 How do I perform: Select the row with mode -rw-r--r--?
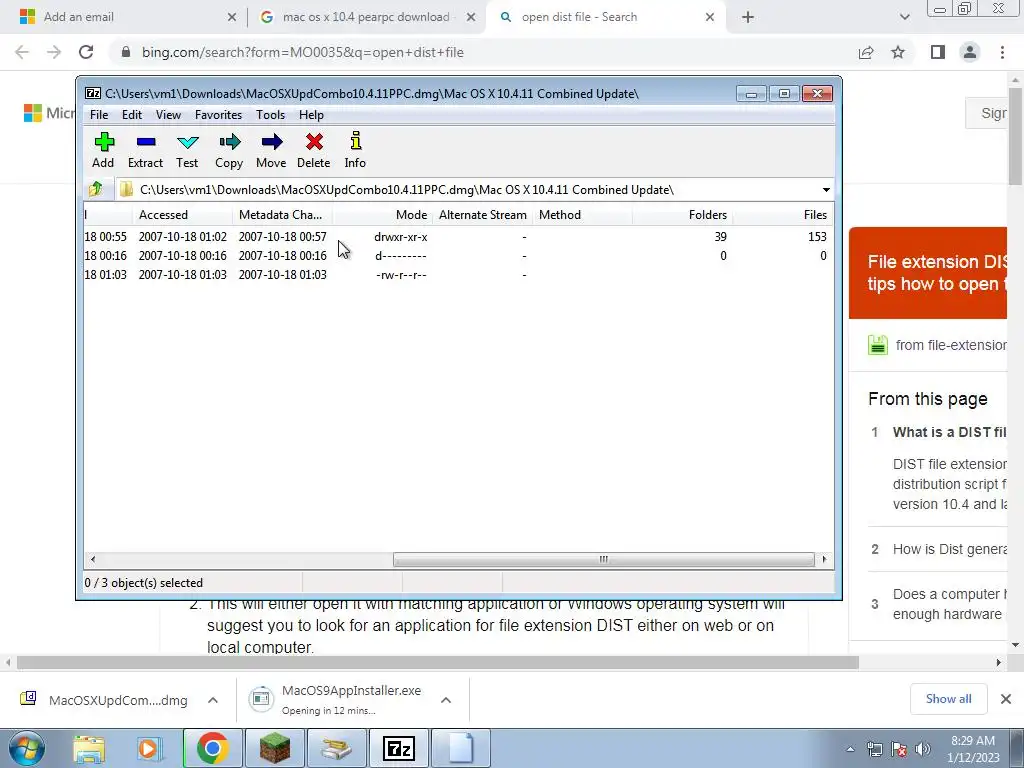[x=458, y=275]
